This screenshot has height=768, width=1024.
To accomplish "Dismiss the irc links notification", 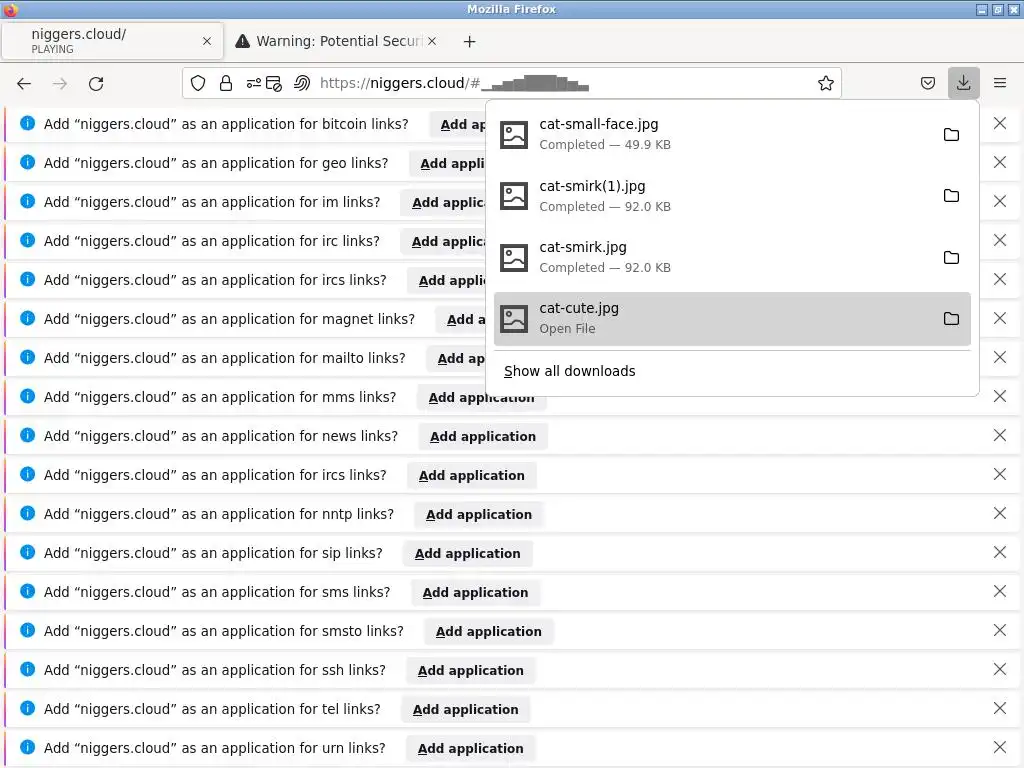I will (x=1000, y=240).
